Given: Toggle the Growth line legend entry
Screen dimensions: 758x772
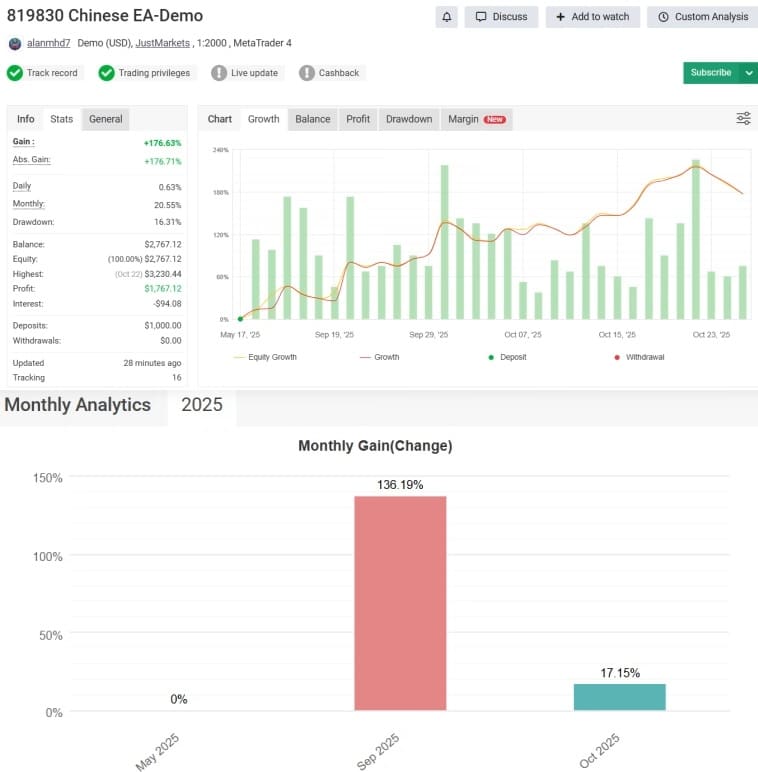Looking at the screenshot, I should [x=379, y=357].
